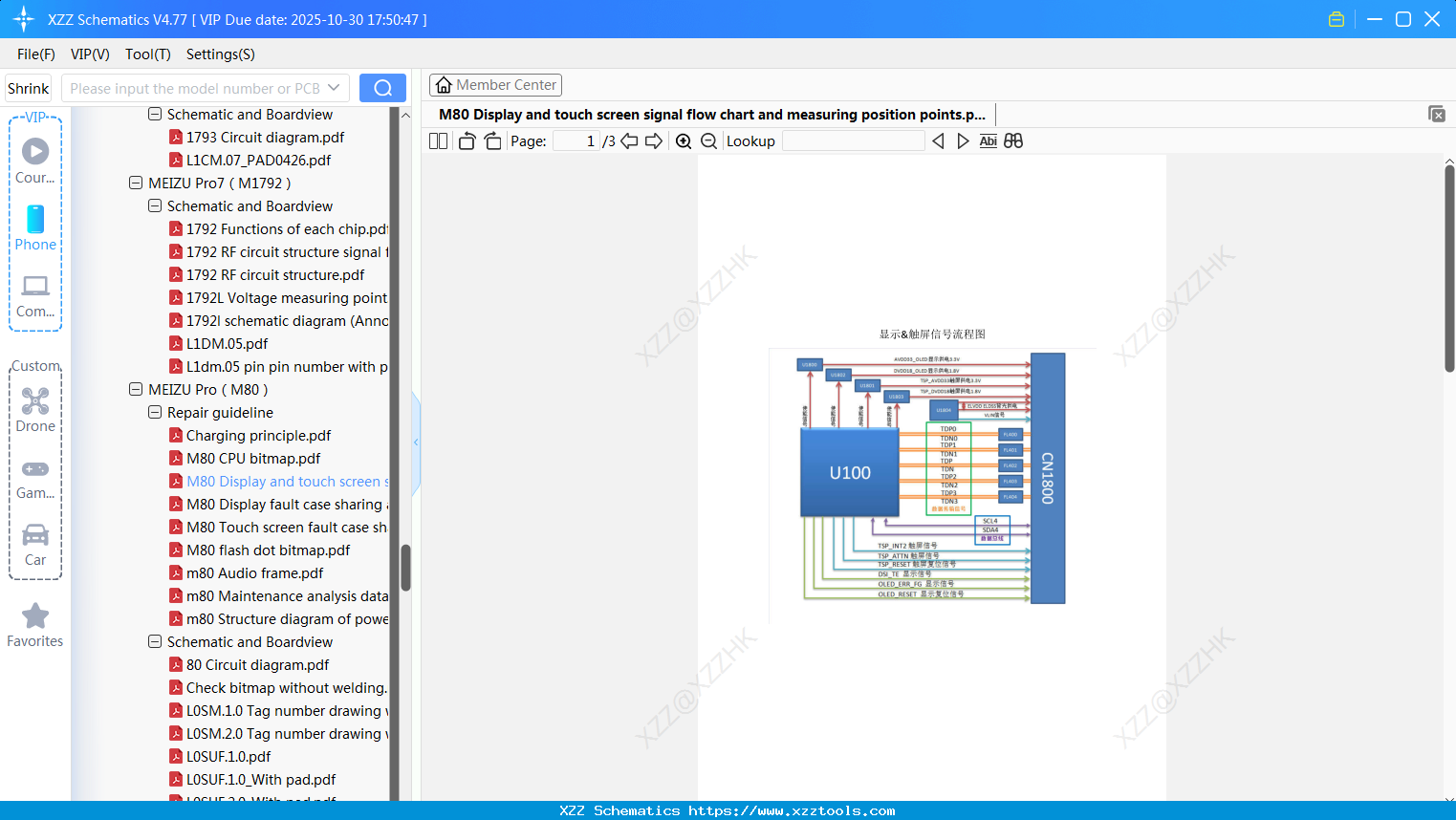
Task: Open the Tool(T) menu
Action: point(148,54)
